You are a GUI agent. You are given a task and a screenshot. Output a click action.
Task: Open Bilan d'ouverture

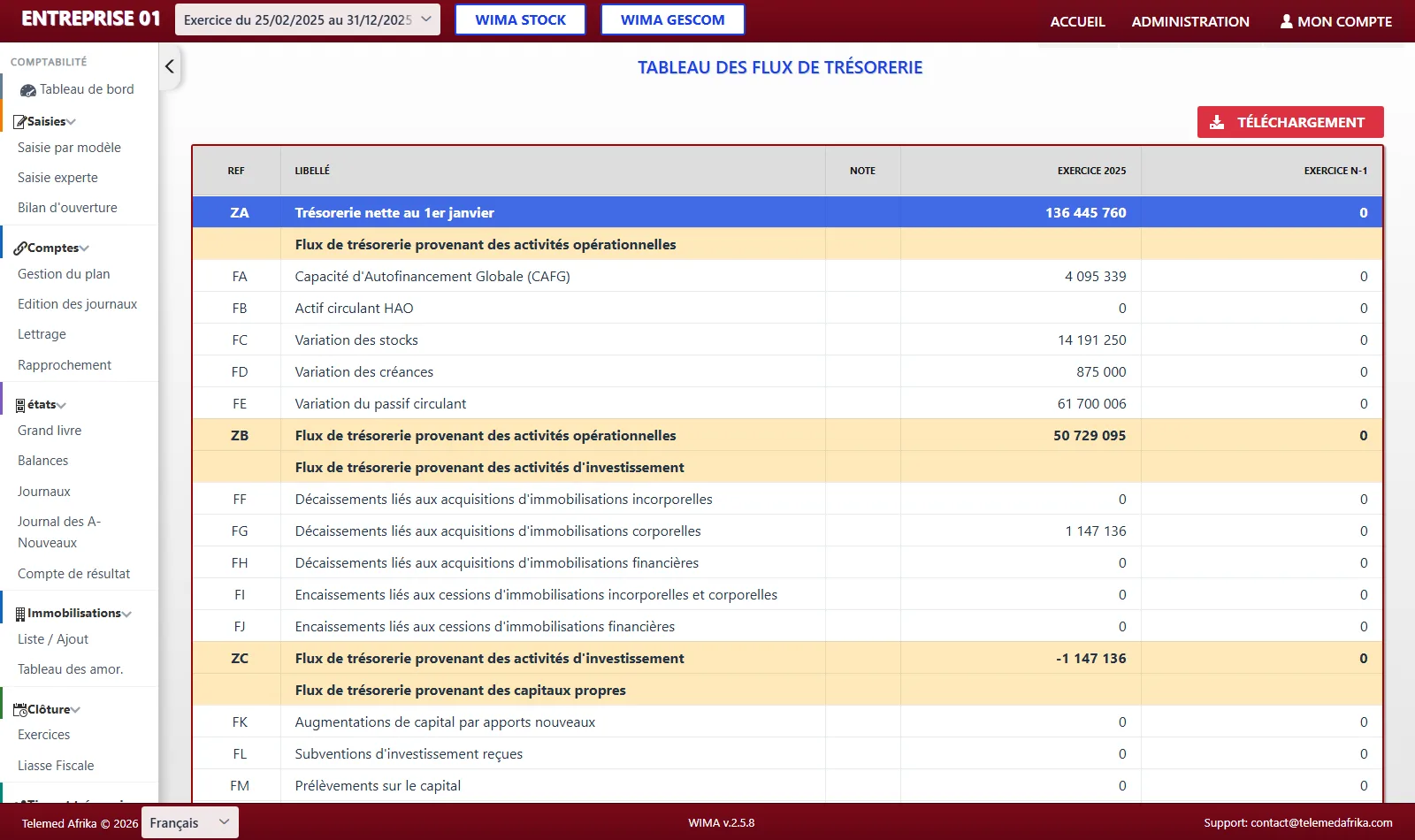(67, 208)
